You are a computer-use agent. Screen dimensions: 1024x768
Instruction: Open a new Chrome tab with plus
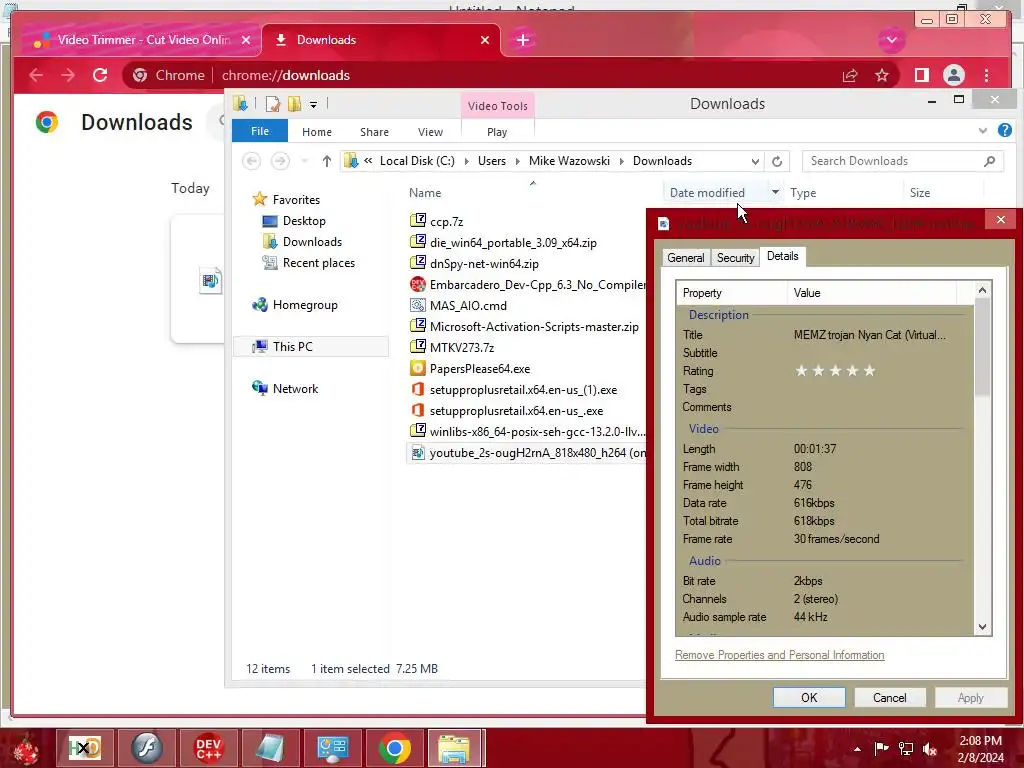tap(522, 40)
